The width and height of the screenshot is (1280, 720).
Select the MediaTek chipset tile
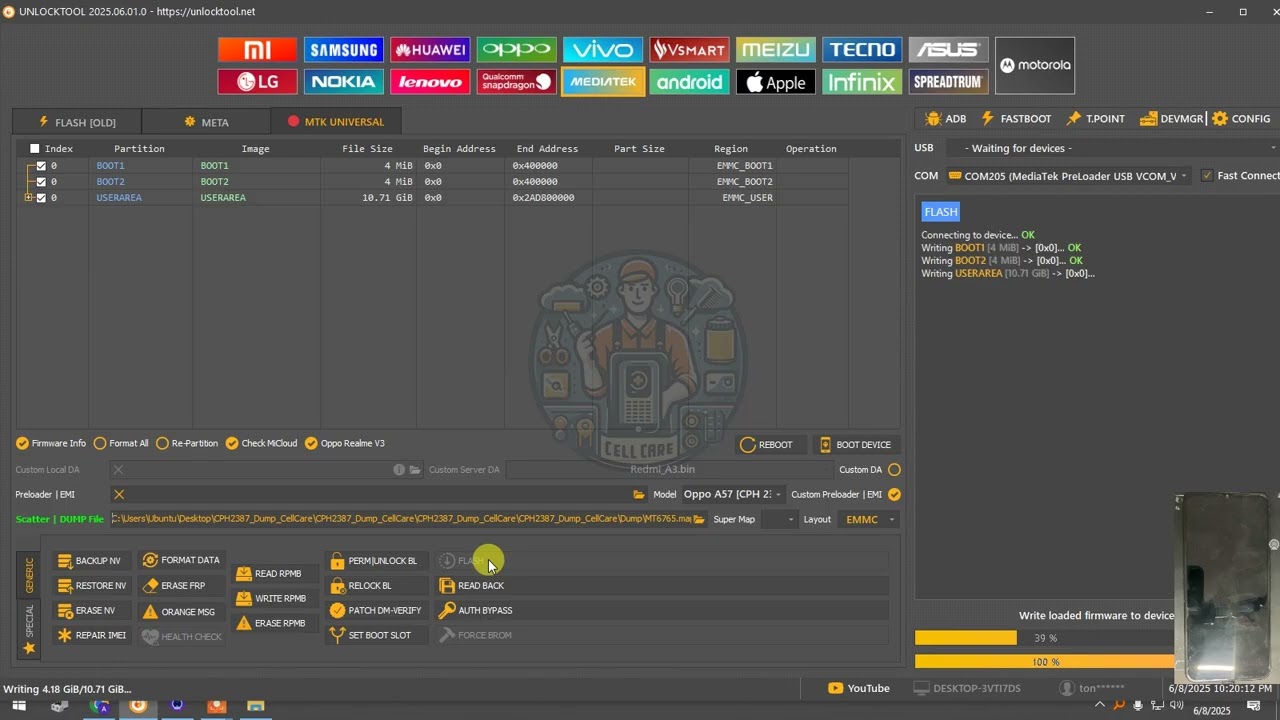point(602,82)
